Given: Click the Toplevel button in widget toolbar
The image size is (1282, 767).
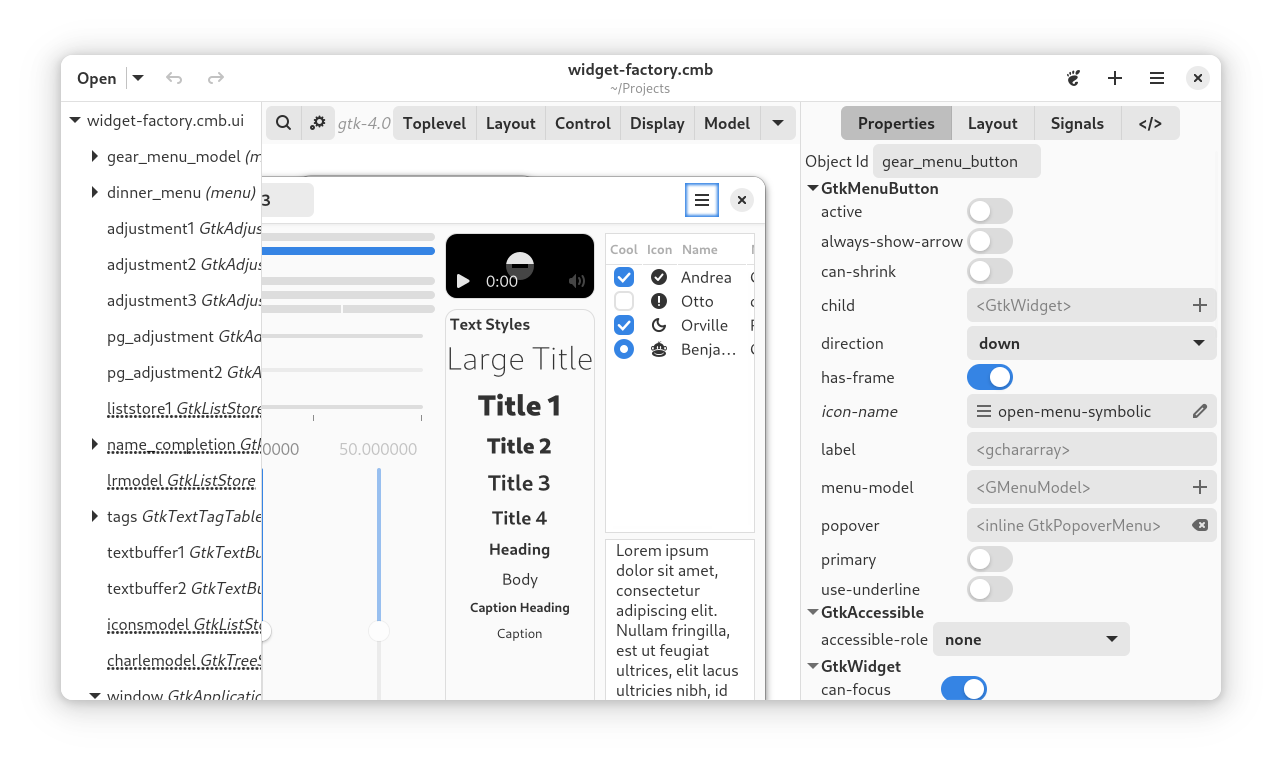Looking at the screenshot, I should 434,123.
